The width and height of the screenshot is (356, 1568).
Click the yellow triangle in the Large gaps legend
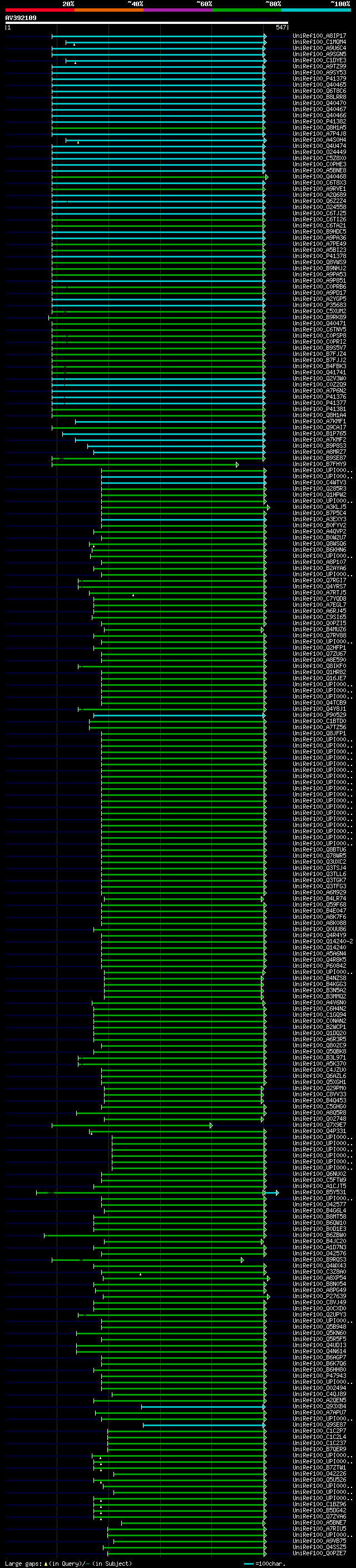pyautogui.click(x=46, y=1563)
